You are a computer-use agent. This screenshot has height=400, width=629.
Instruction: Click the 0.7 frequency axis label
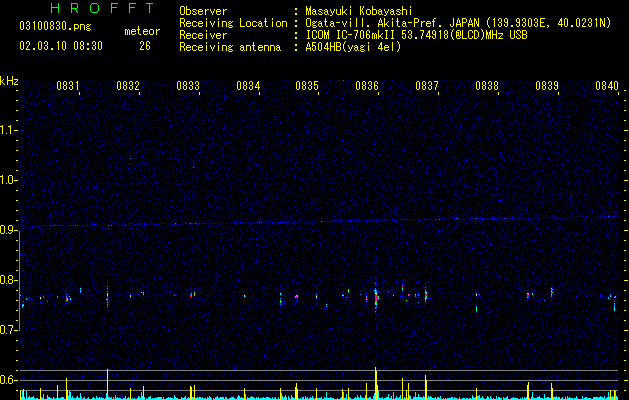click(x=8, y=330)
